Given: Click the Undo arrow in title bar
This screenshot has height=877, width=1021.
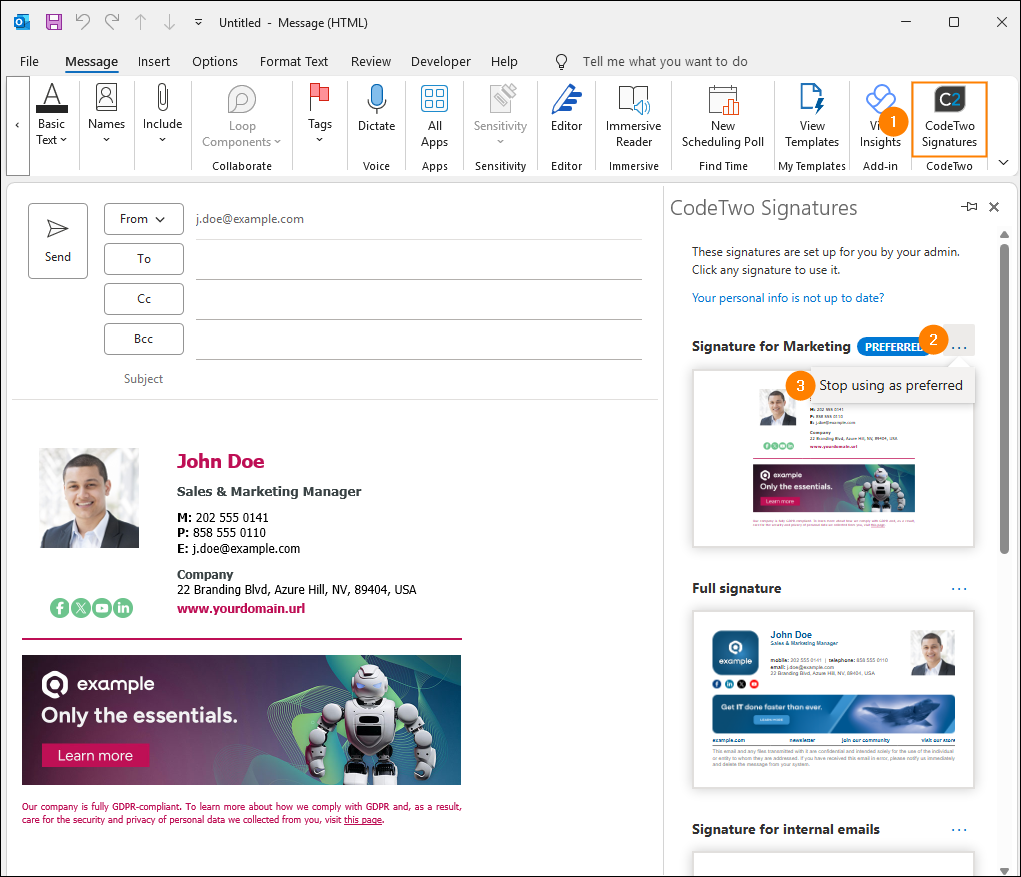Looking at the screenshot, I should click(83, 22).
